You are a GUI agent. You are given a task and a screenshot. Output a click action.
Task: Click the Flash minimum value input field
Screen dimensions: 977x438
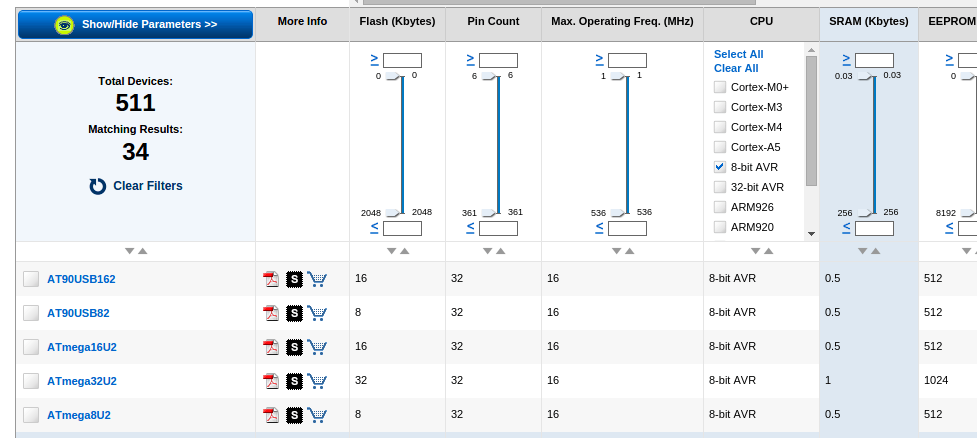402,61
